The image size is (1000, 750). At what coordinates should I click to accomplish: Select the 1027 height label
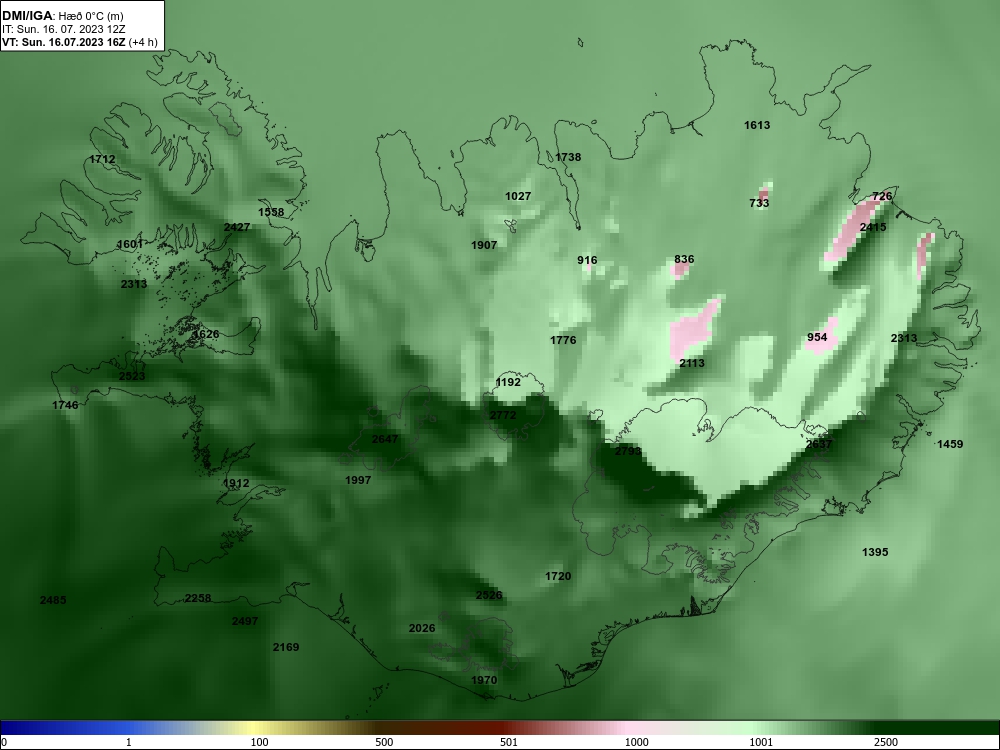[x=518, y=196]
